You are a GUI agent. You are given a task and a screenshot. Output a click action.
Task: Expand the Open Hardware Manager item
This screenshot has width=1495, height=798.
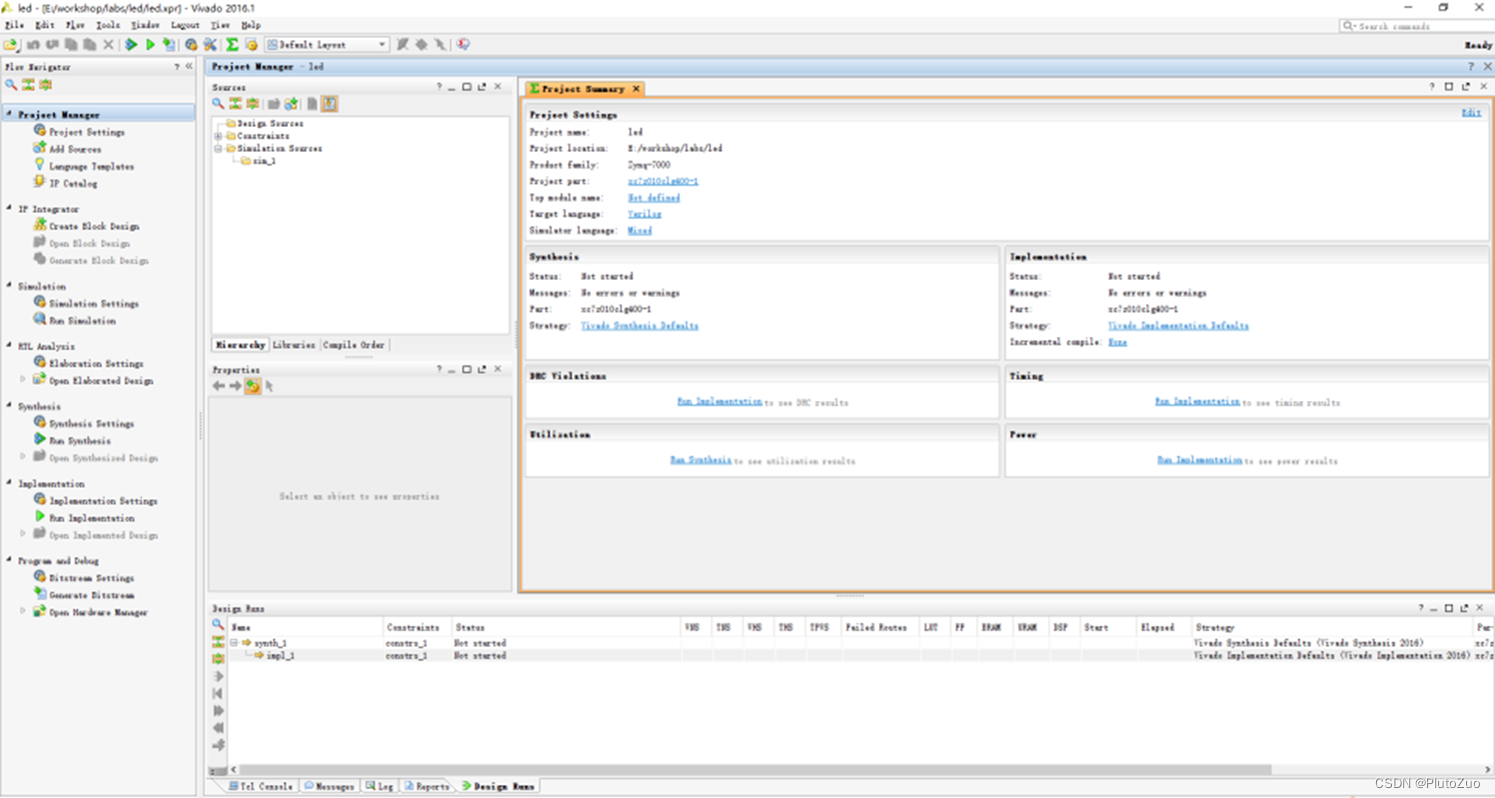pyautogui.click(x=23, y=611)
